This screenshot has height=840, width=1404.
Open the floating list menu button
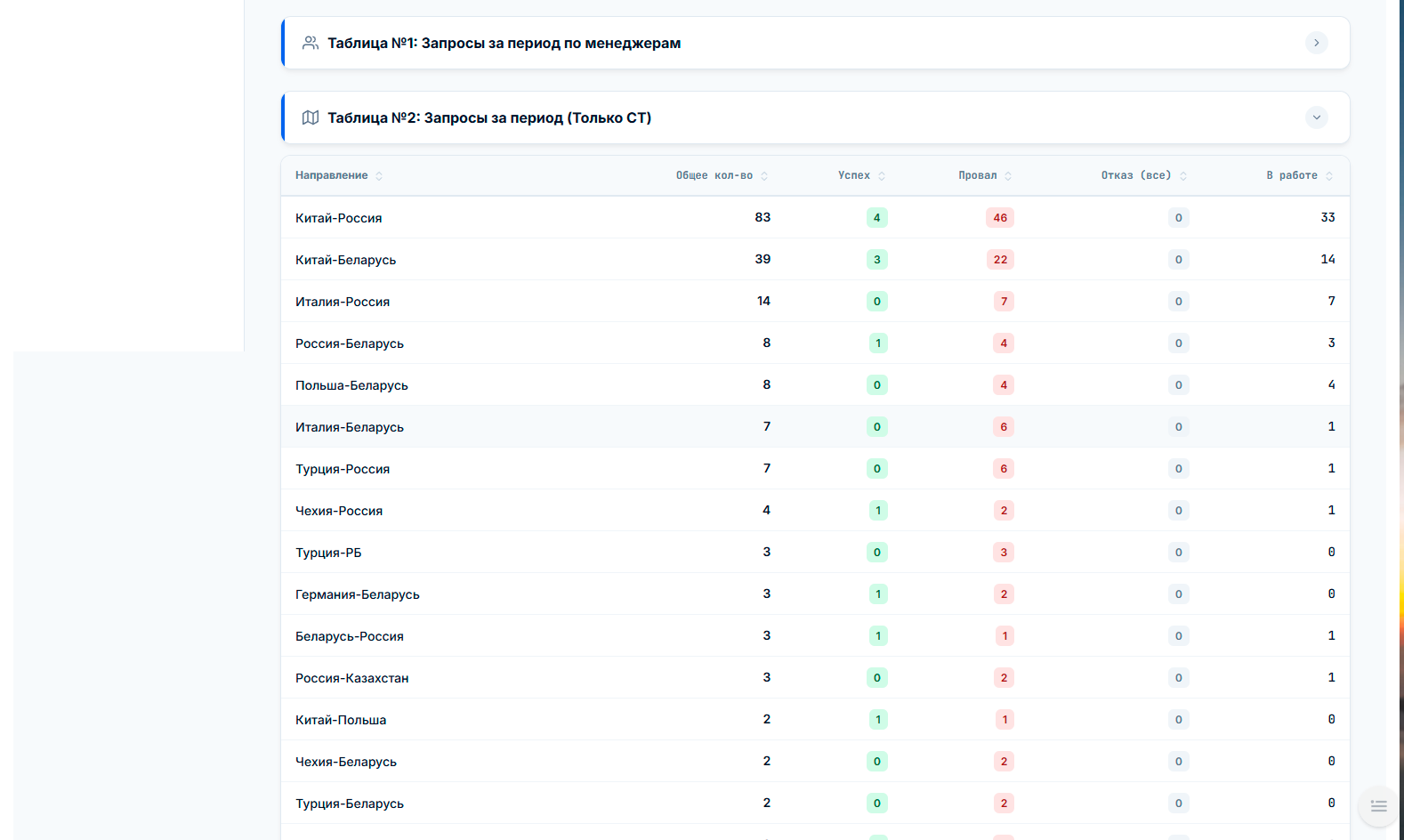click(1378, 806)
